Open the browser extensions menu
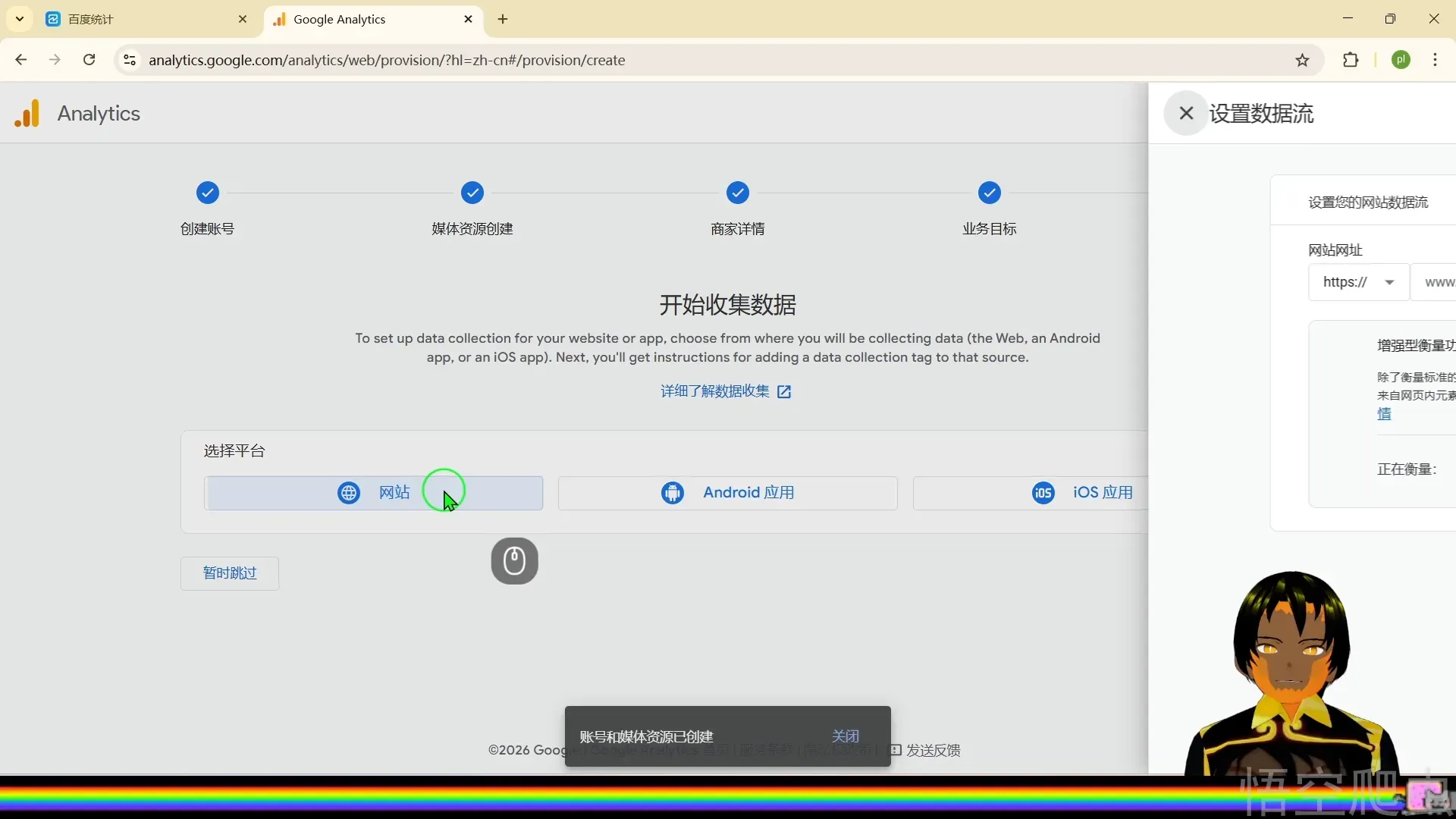Image resolution: width=1456 pixels, height=819 pixels. (x=1351, y=61)
